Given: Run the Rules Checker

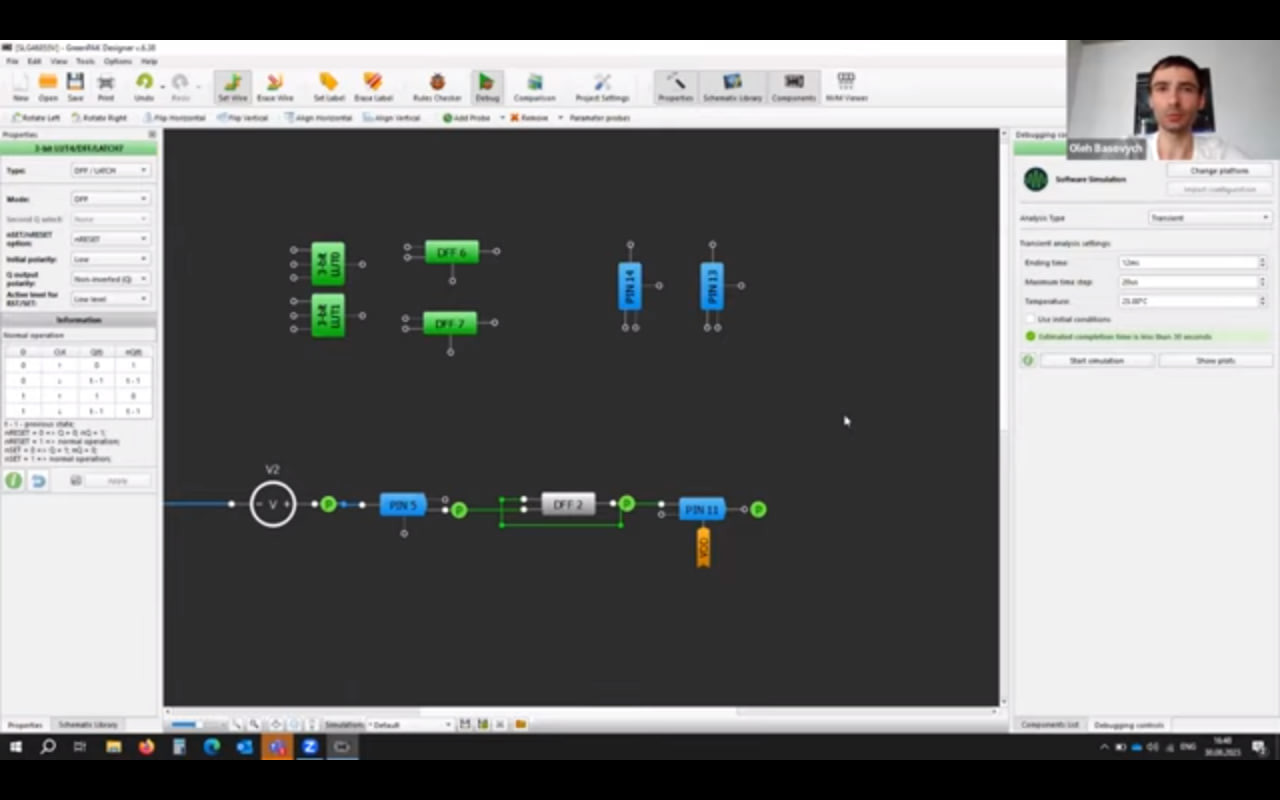Looking at the screenshot, I should (437, 87).
